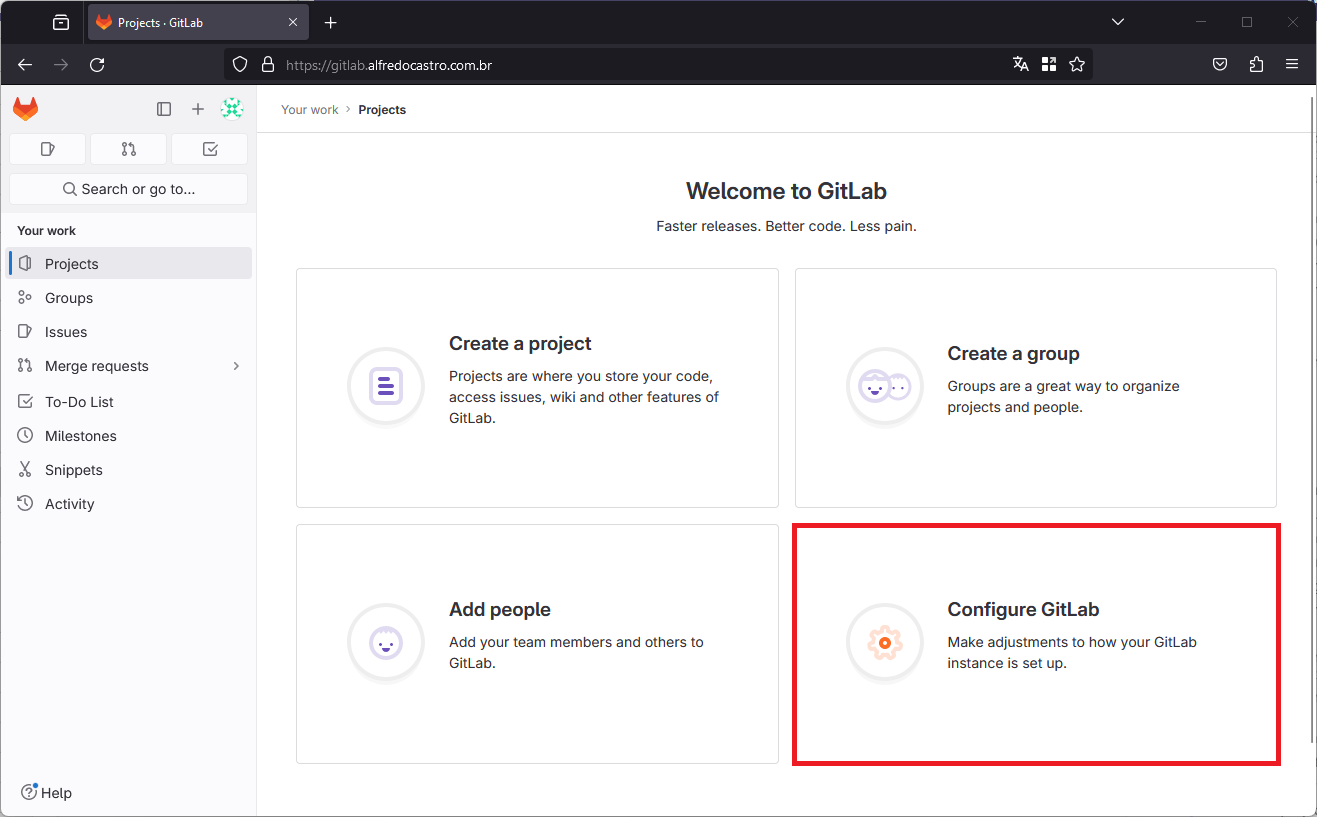Viewport: 1317px width, 817px height.
Task: Click the site padlock icon
Action: point(267,65)
